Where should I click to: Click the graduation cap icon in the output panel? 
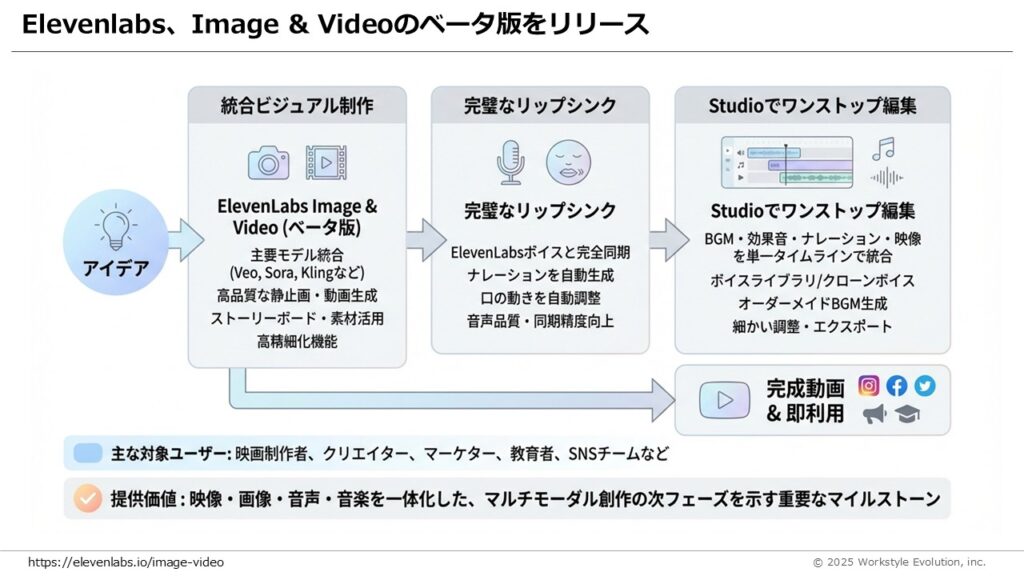[906, 414]
